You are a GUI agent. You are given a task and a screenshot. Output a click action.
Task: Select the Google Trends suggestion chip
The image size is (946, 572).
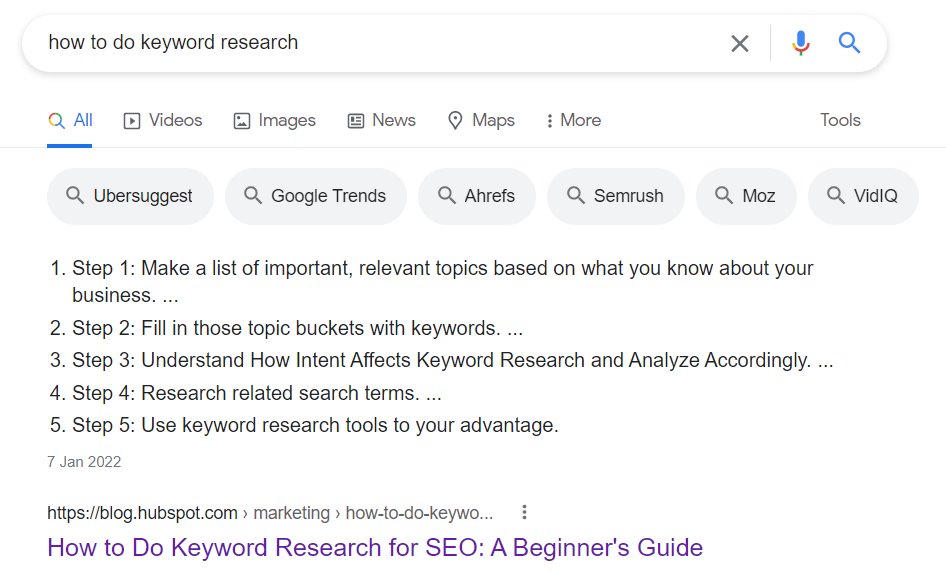point(316,196)
